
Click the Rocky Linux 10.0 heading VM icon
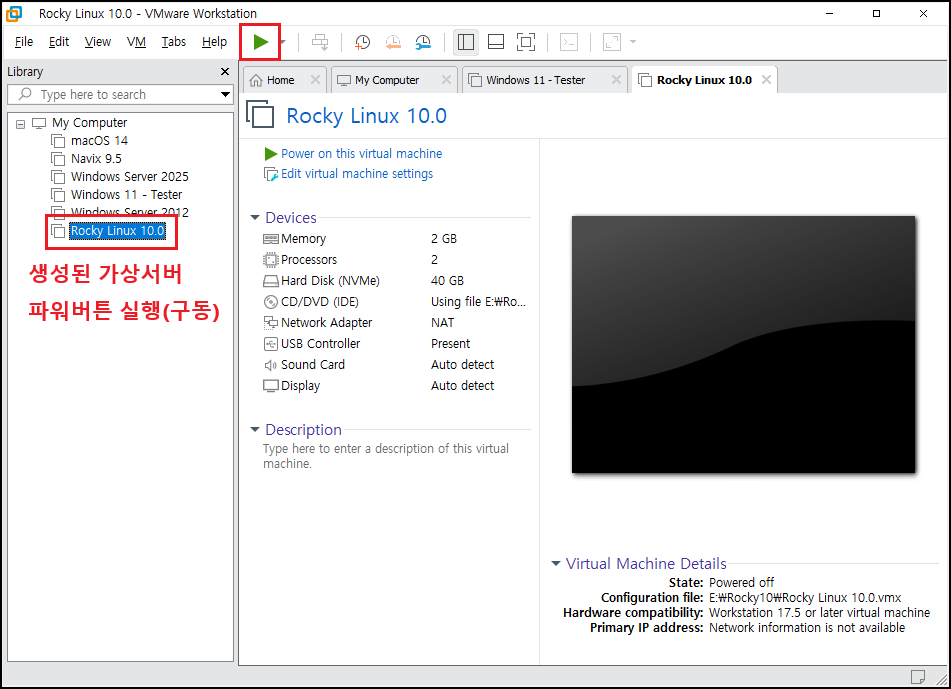(x=261, y=114)
